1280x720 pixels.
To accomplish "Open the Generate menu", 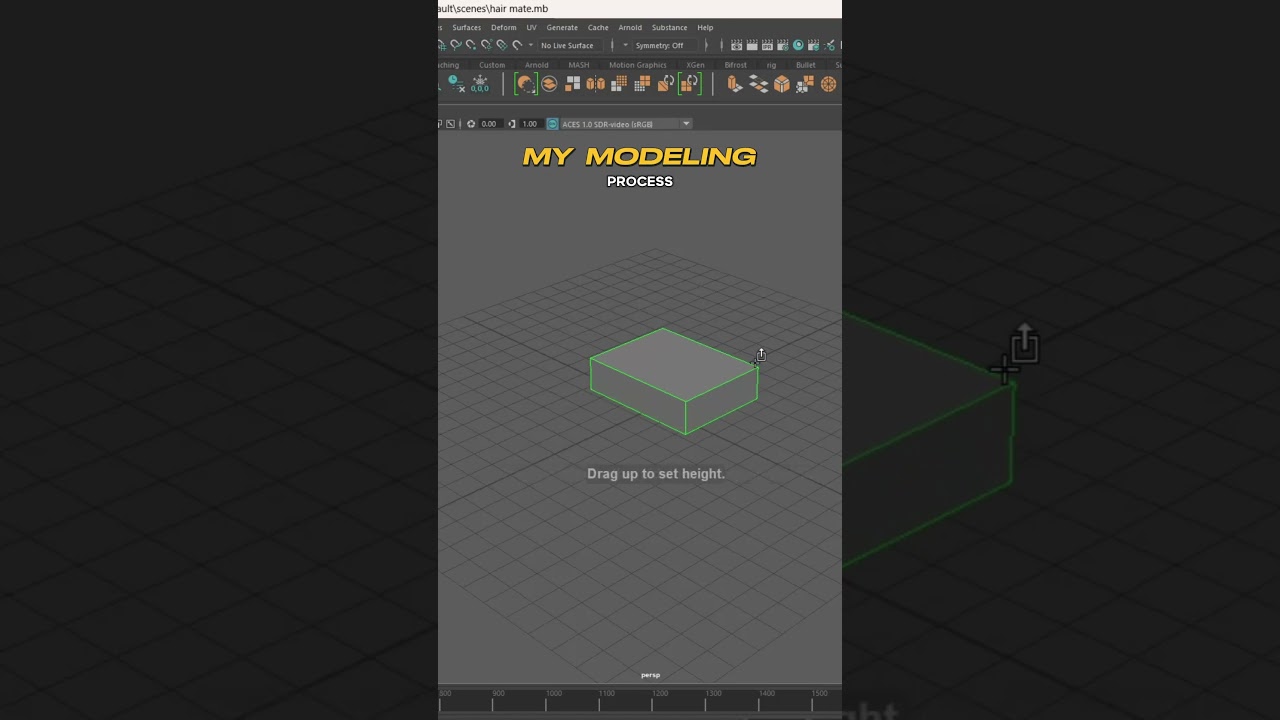I will [x=562, y=28].
